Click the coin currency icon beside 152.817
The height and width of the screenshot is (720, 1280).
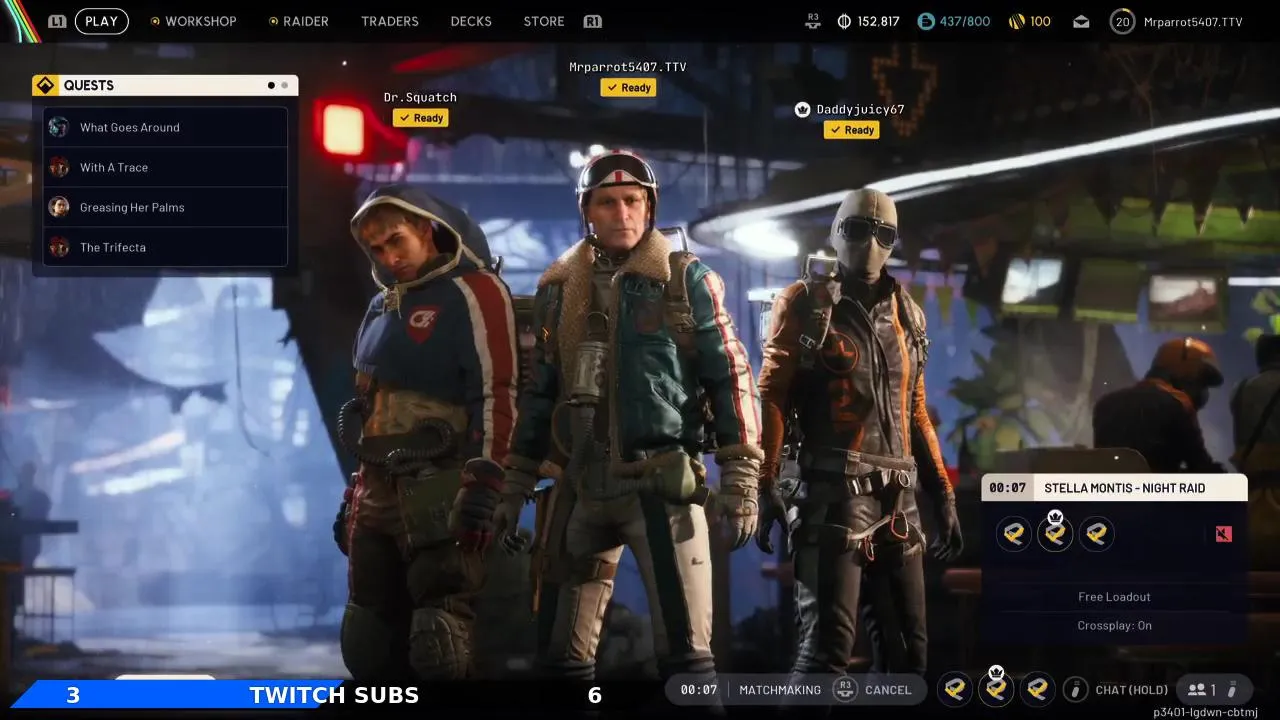tap(844, 21)
